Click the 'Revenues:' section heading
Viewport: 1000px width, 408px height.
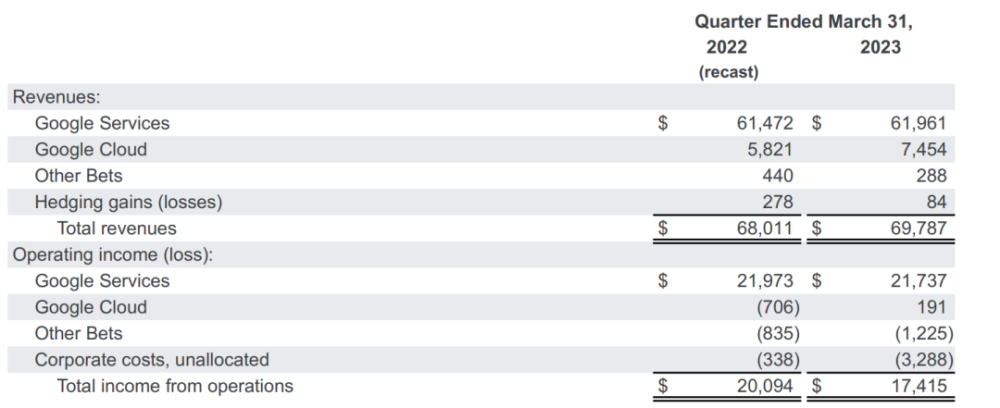pos(58,97)
